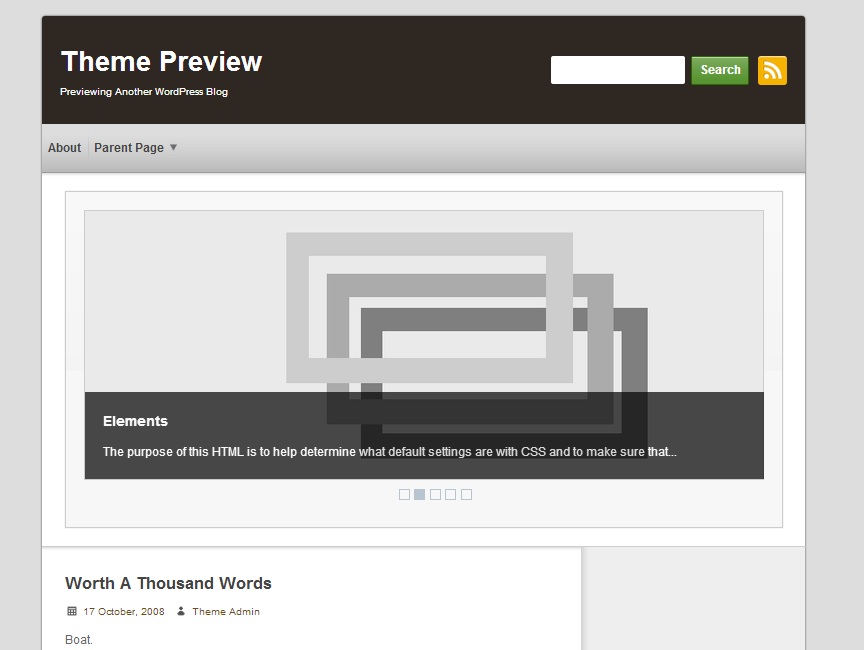This screenshot has width=864, height=650.
Task: Select the highlighted second slider dot
Action: pyautogui.click(x=420, y=494)
